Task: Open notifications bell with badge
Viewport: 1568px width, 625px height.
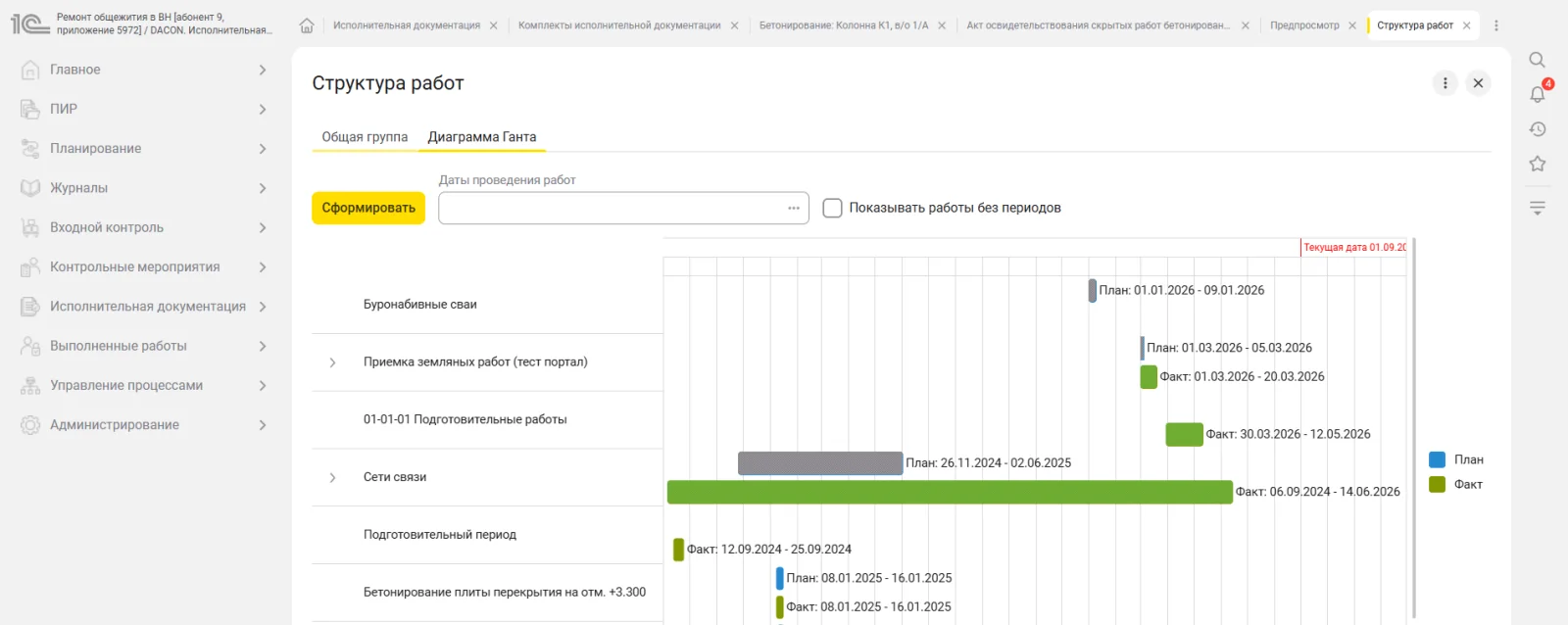Action: point(1538,93)
